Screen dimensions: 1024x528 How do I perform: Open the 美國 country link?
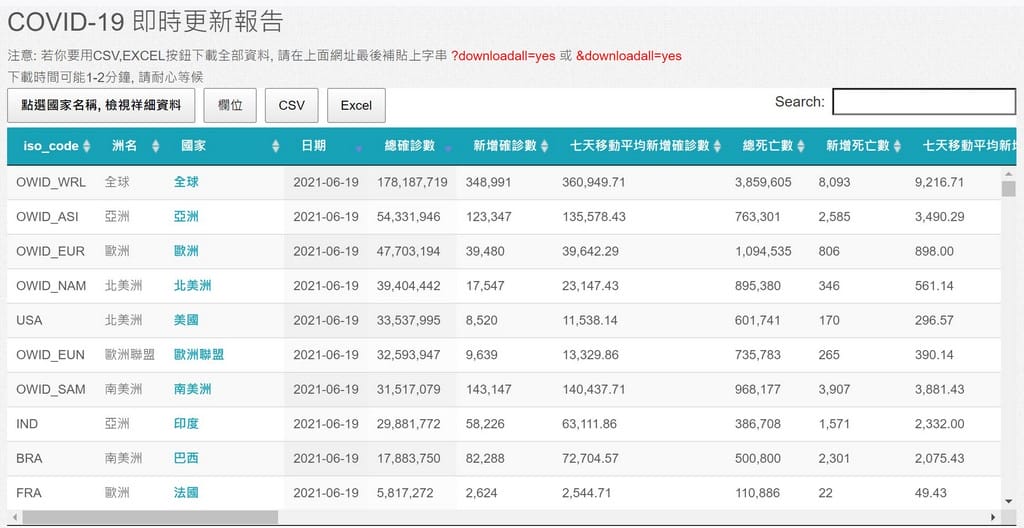pyautogui.click(x=186, y=321)
